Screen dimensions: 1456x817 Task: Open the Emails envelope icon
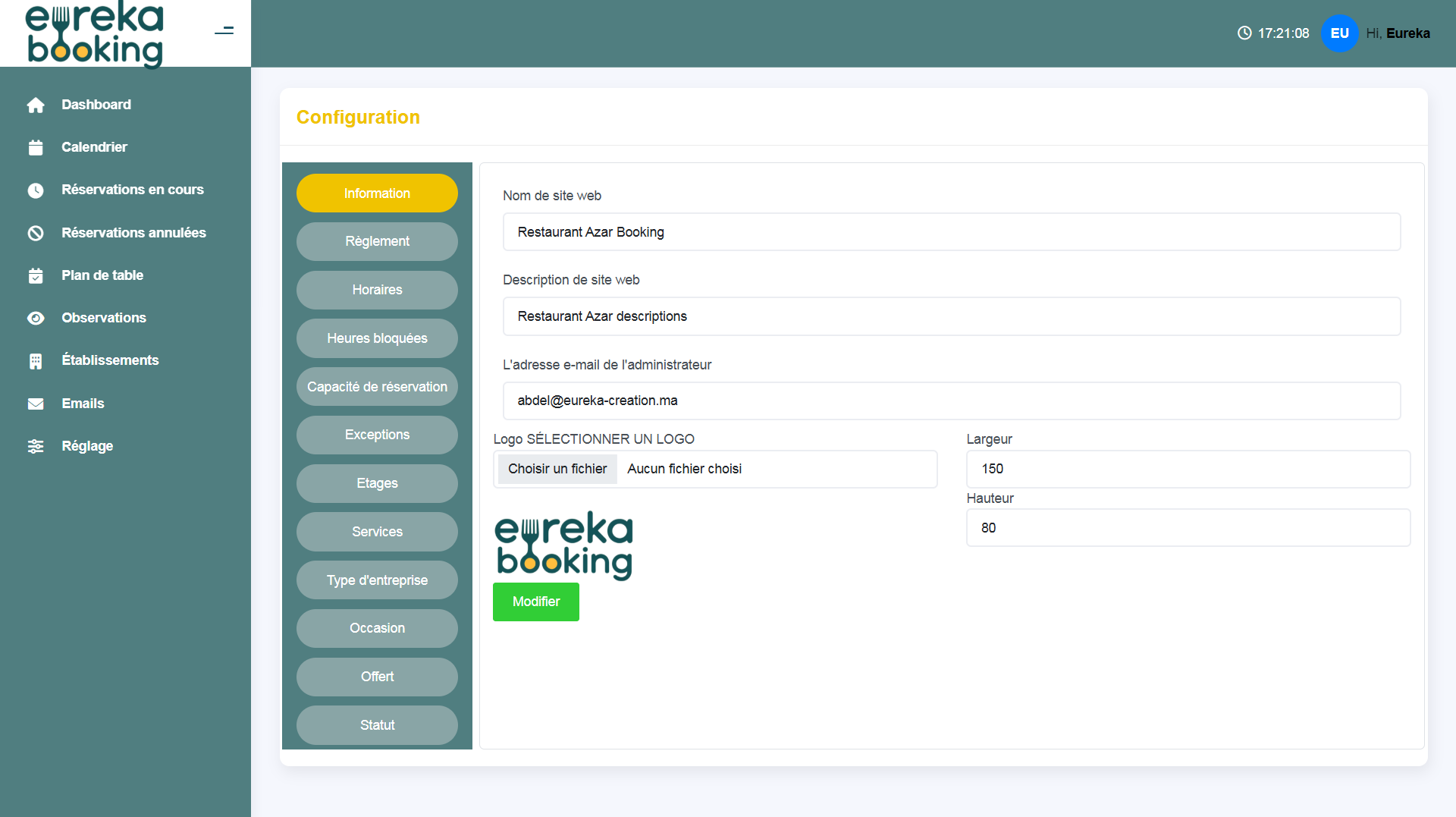pyautogui.click(x=36, y=404)
